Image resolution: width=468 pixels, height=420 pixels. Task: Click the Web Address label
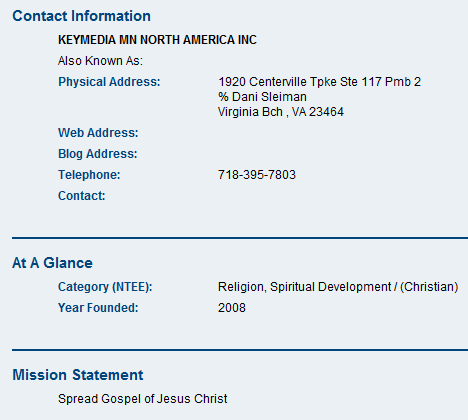[98, 133]
